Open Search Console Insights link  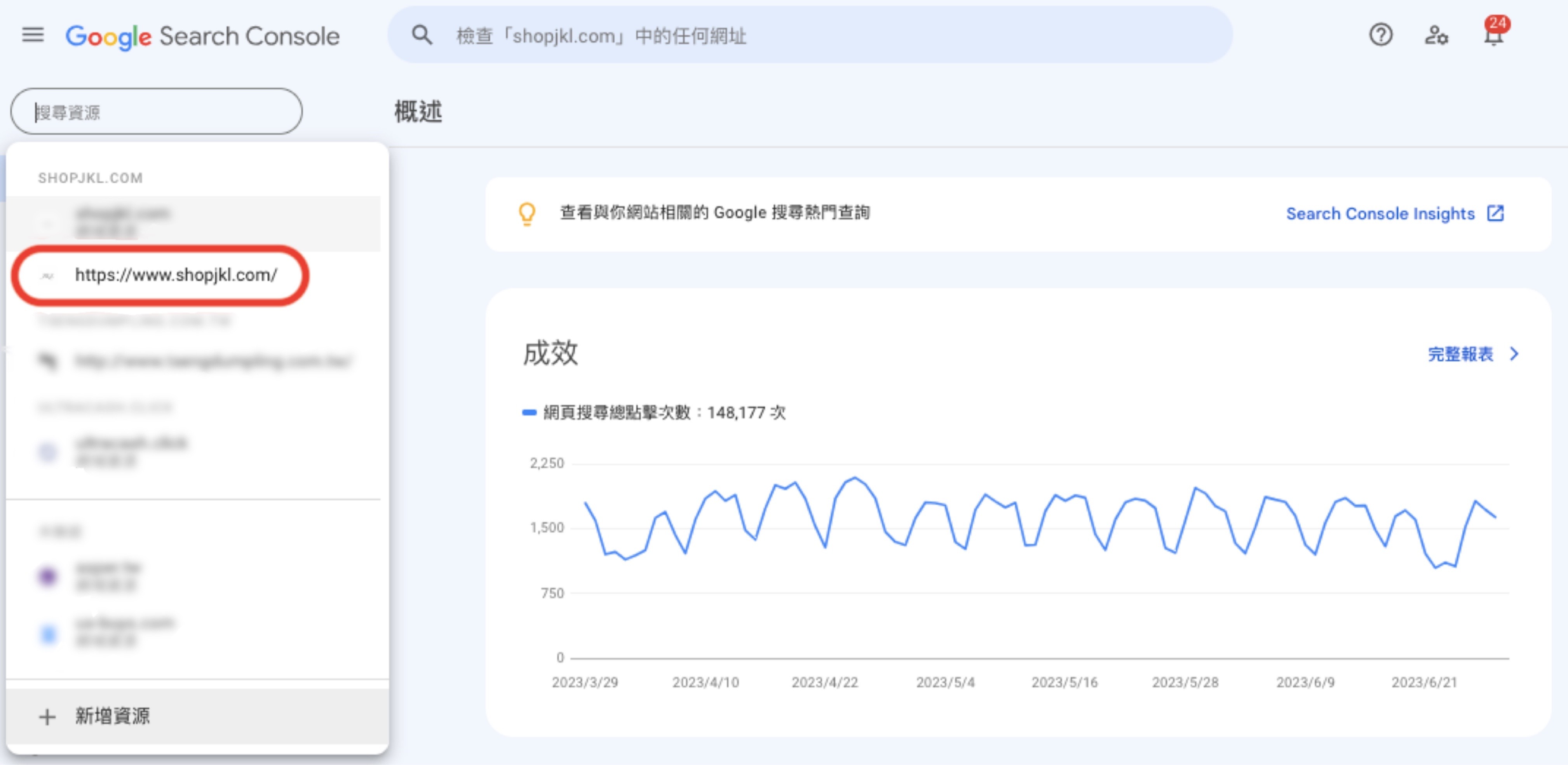[1380, 214]
